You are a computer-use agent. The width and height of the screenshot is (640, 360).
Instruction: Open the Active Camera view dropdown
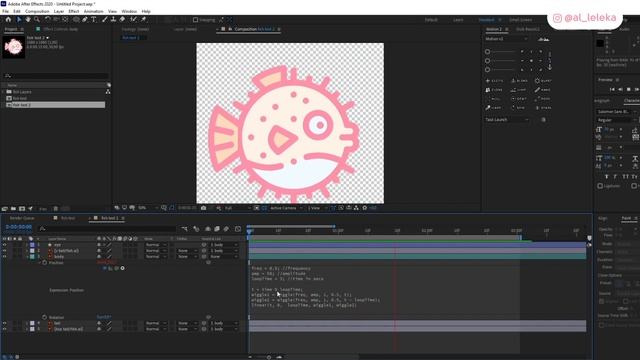[x=286, y=208]
